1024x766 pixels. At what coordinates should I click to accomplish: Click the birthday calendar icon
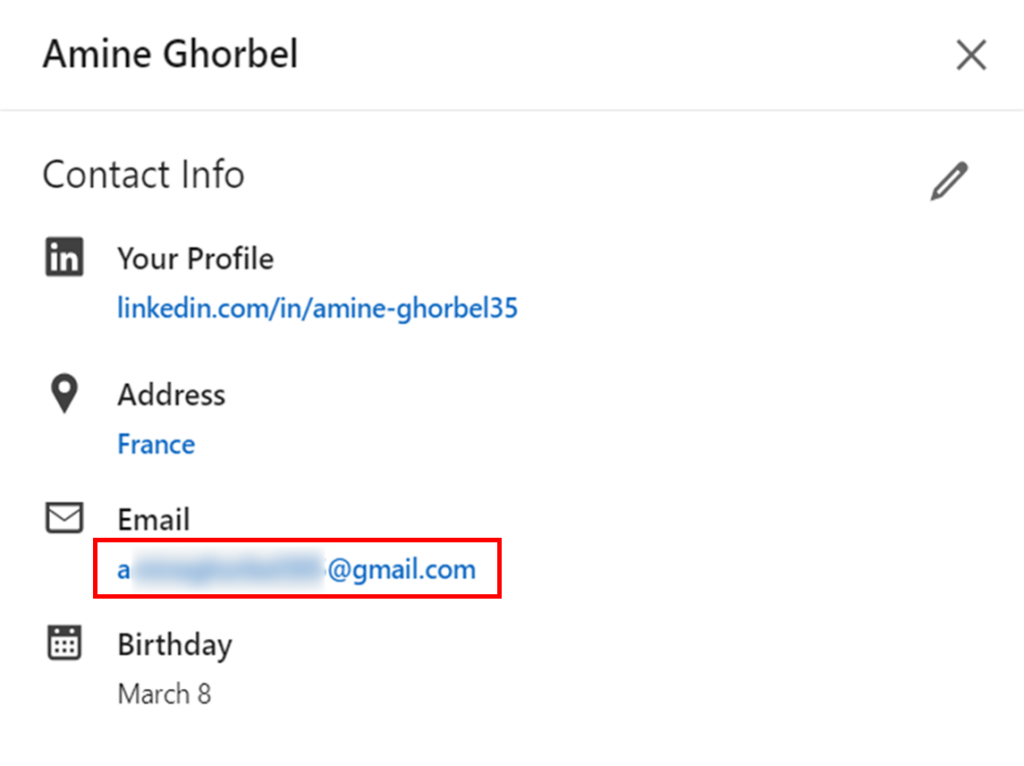(65, 643)
